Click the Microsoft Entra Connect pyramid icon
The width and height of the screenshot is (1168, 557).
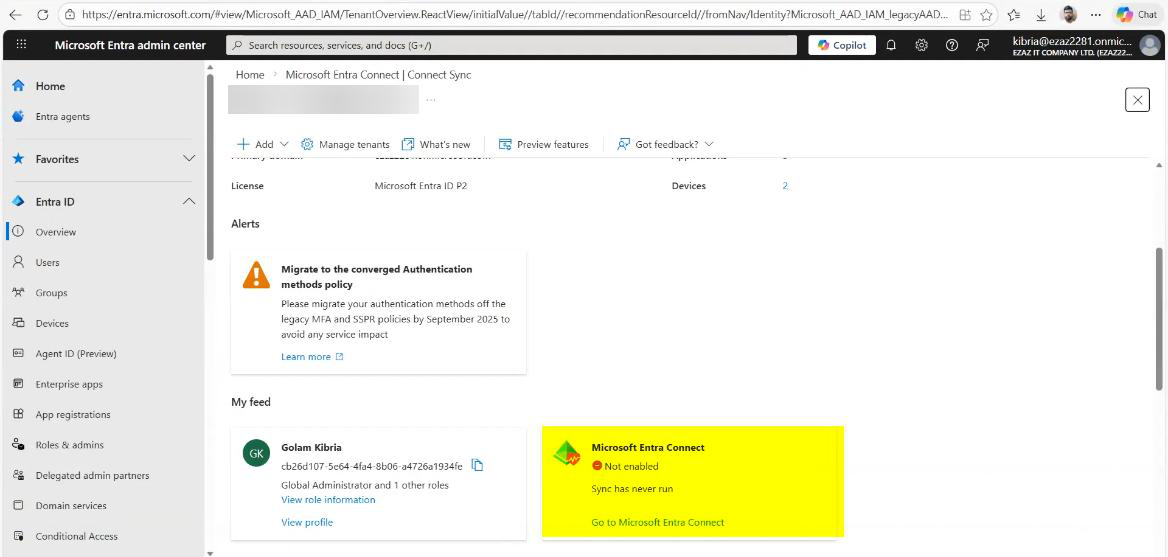pos(567,453)
